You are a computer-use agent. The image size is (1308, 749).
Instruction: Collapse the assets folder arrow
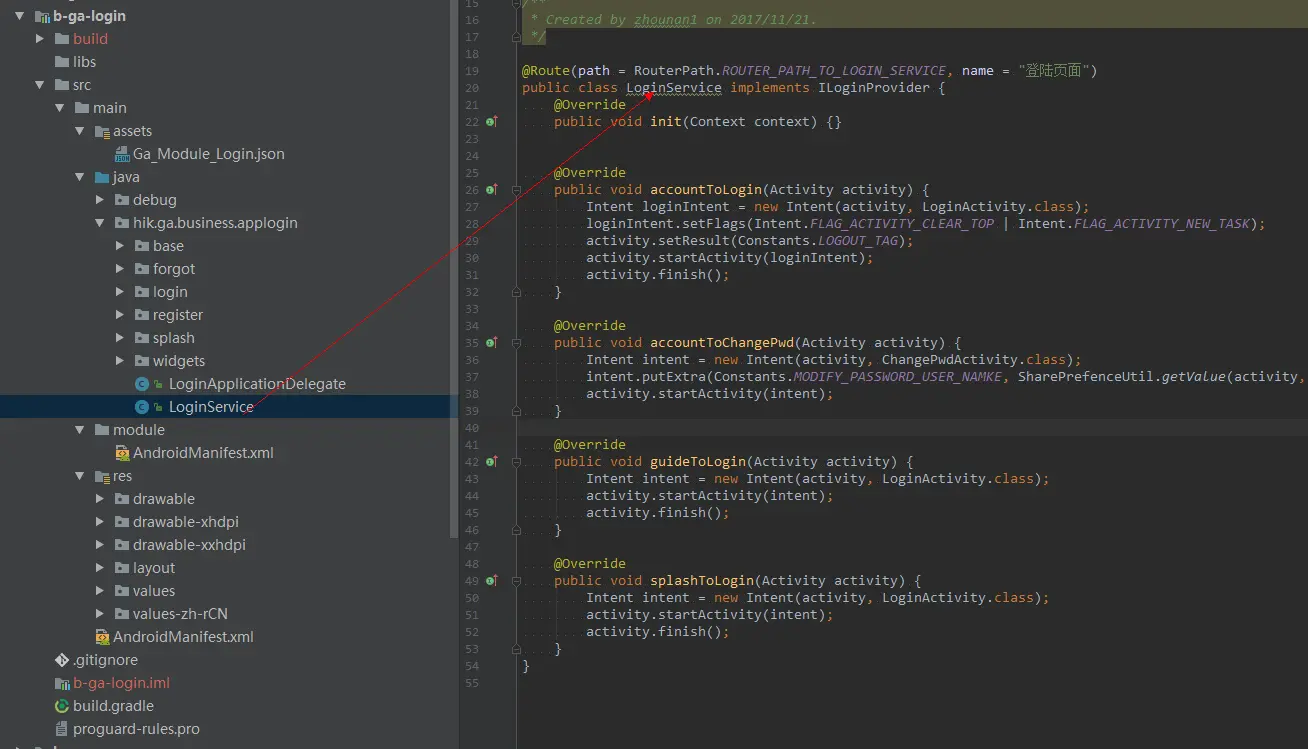80,131
